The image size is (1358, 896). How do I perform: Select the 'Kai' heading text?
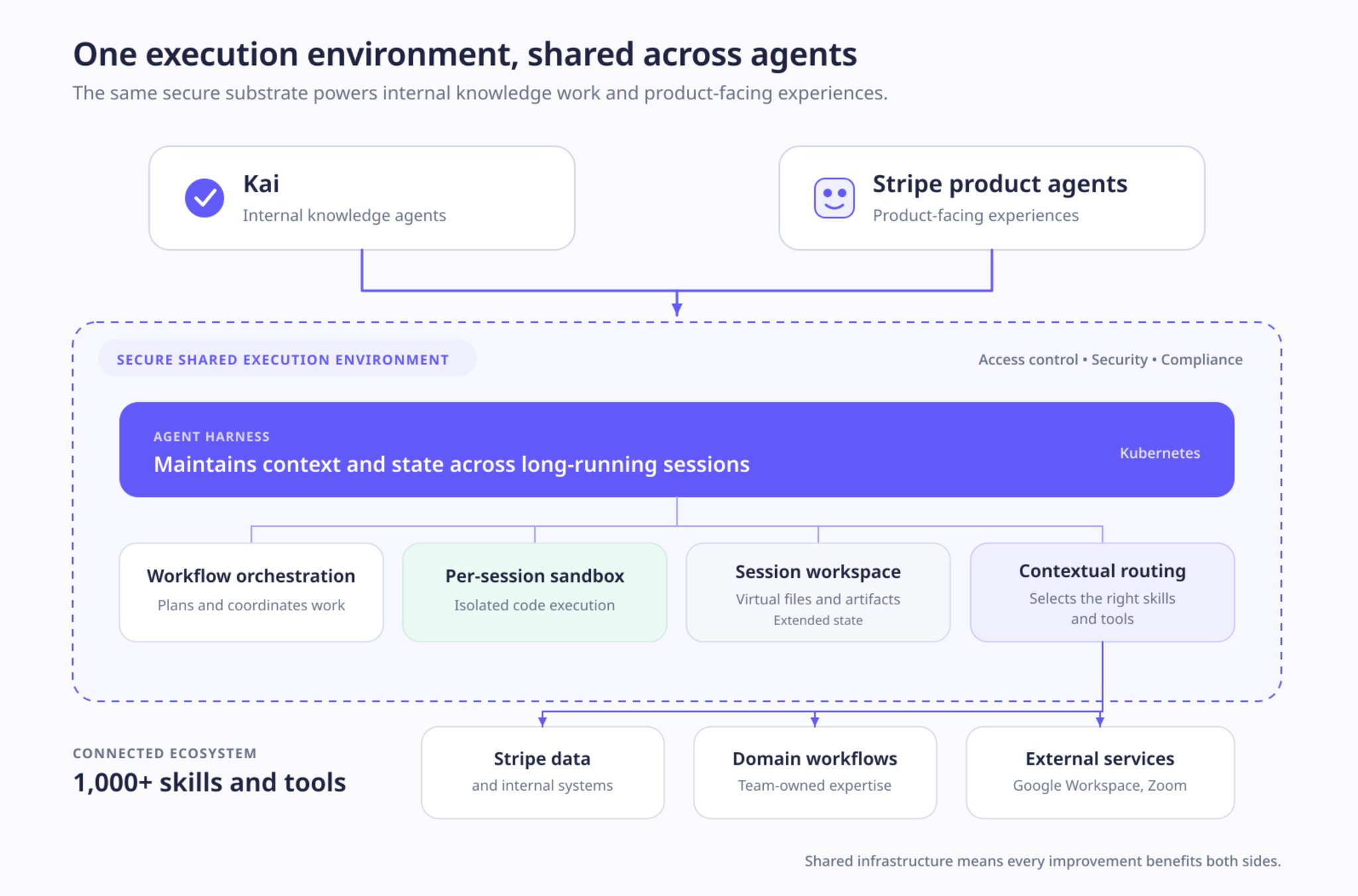point(261,184)
